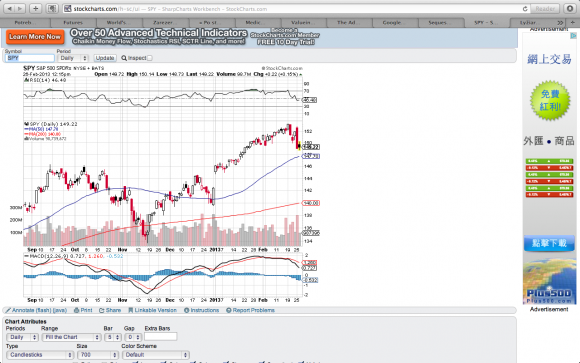This screenshot has width=580, height=363.
Task: Open the Gap dropdown showing 0
Action: tap(133, 337)
